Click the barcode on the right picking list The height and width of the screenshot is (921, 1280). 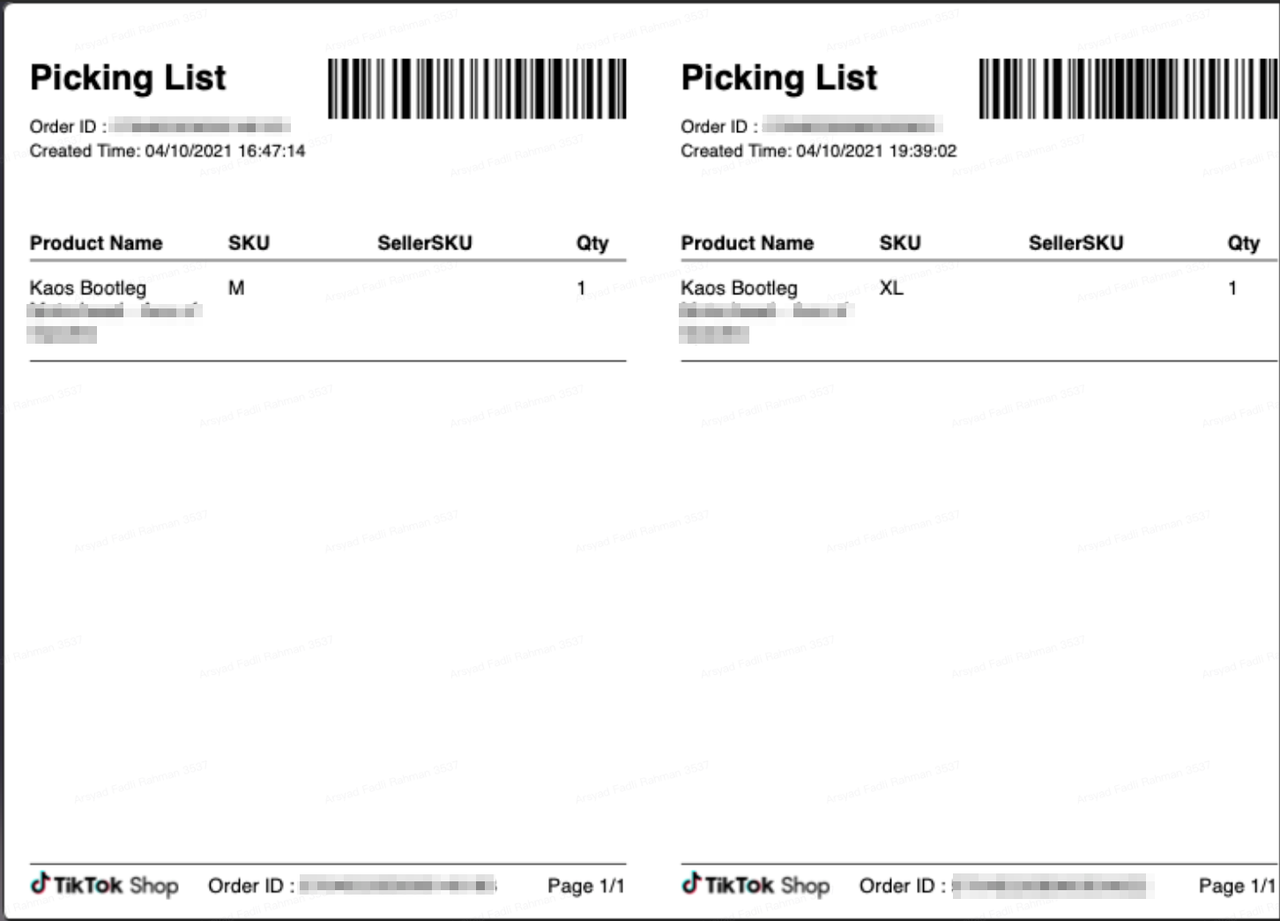point(1128,89)
